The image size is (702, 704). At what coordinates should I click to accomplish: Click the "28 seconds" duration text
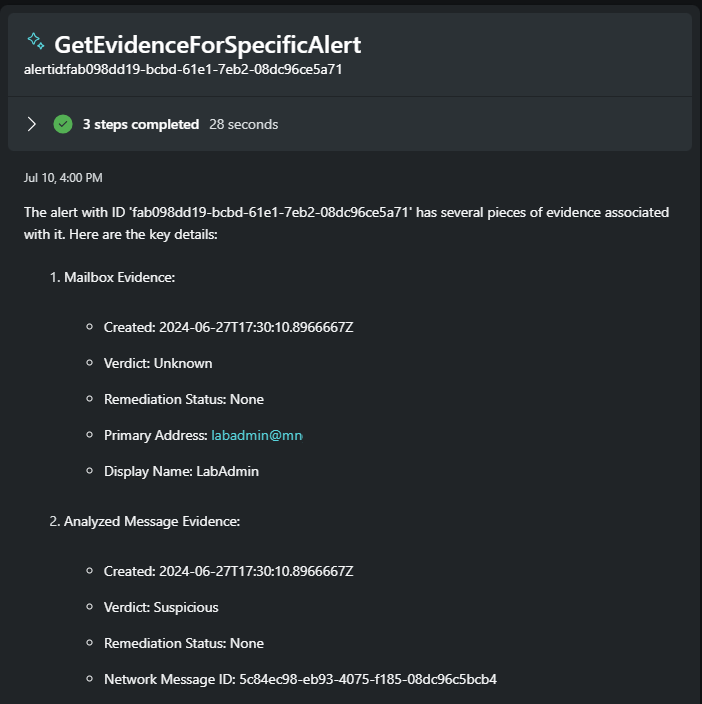tap(243, 124)
